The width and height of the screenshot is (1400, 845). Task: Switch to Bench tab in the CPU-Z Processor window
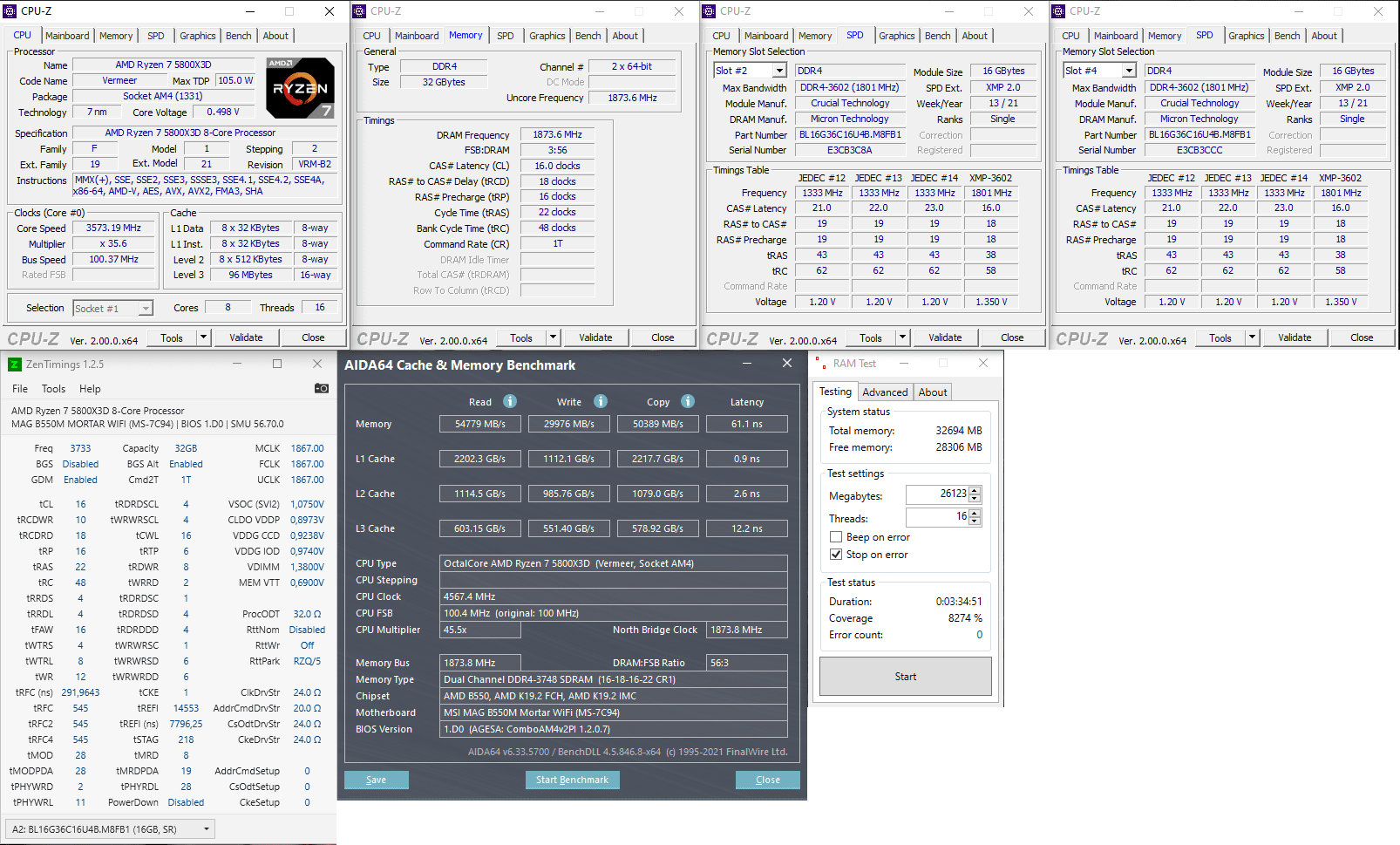238,36
